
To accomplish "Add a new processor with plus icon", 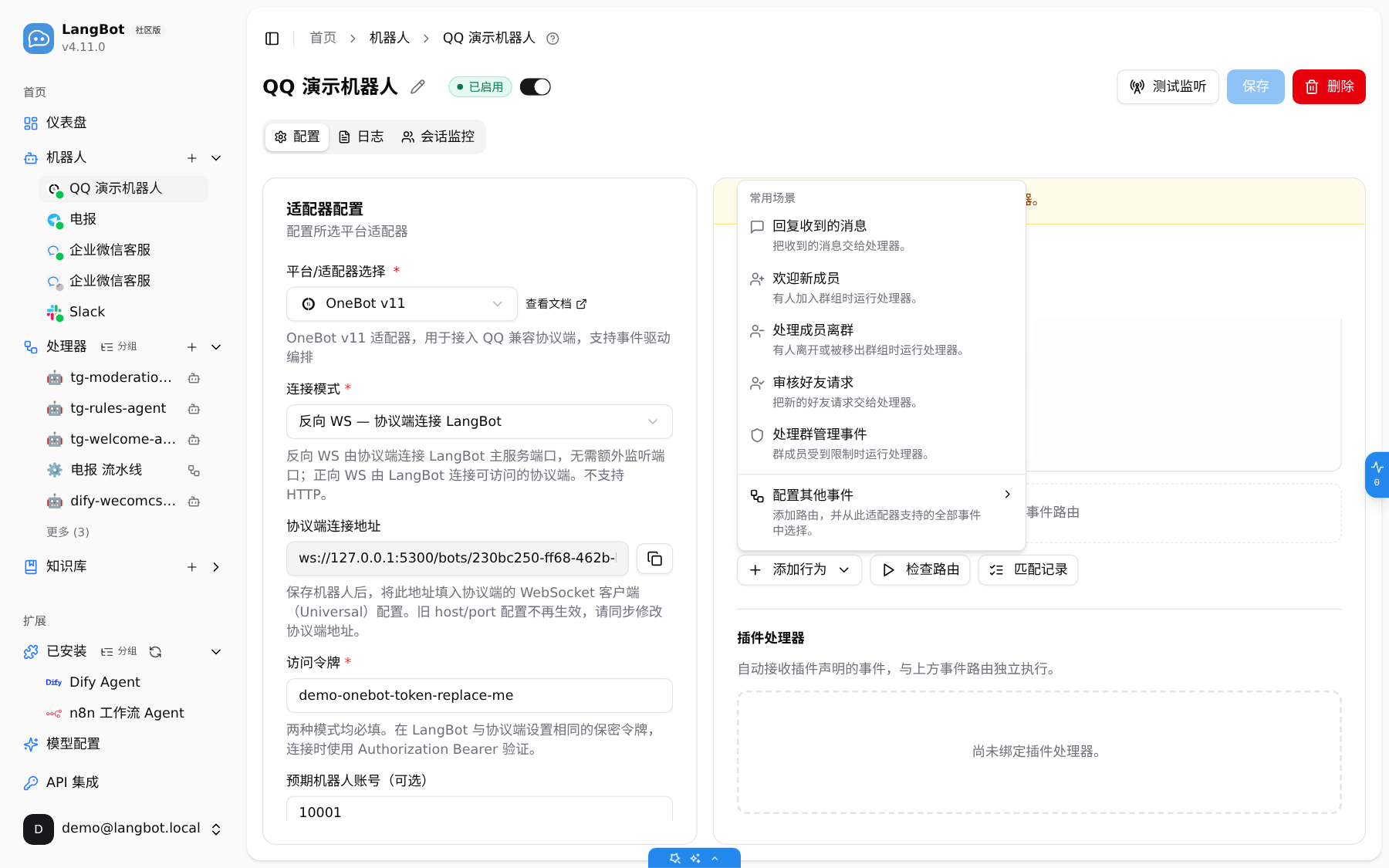I will coord(191,347).
